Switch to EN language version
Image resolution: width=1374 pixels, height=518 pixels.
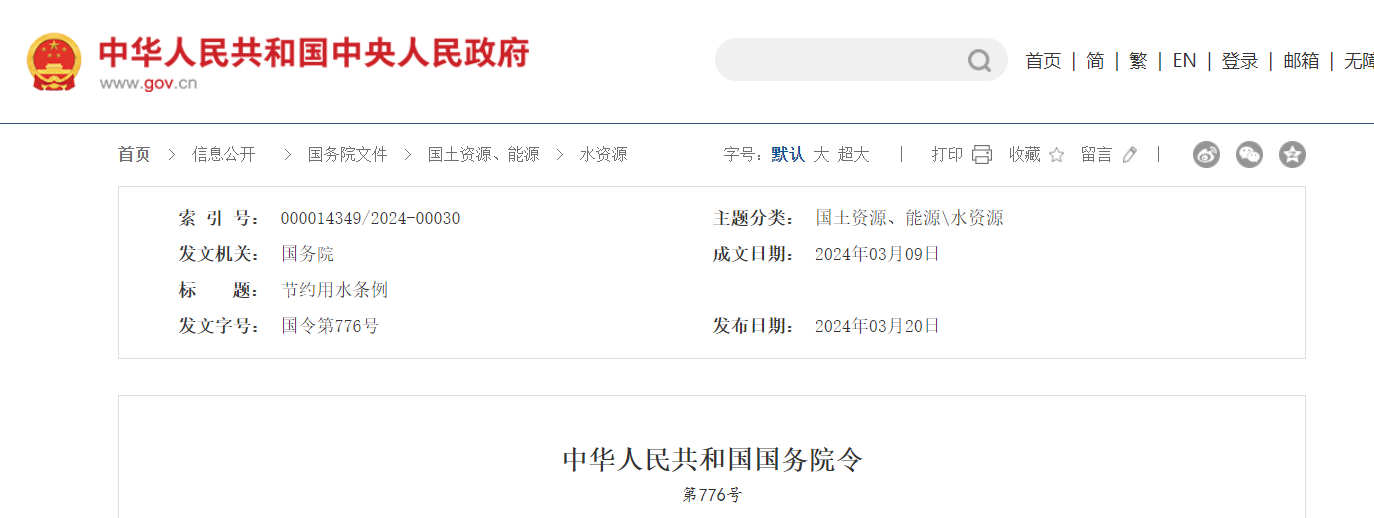(1184, 61)
